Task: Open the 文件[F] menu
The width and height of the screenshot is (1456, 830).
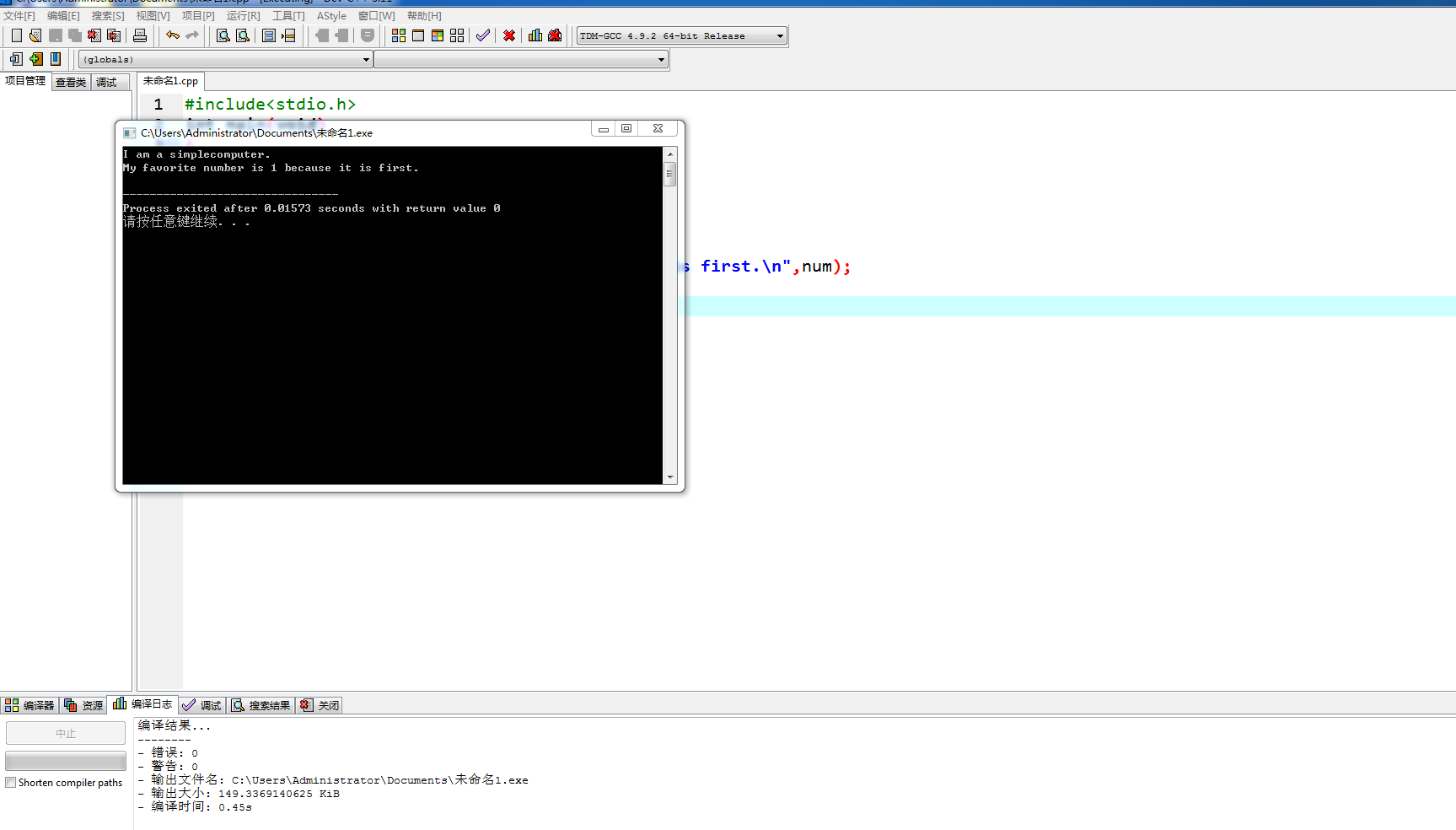Action: tap(19, 16)
